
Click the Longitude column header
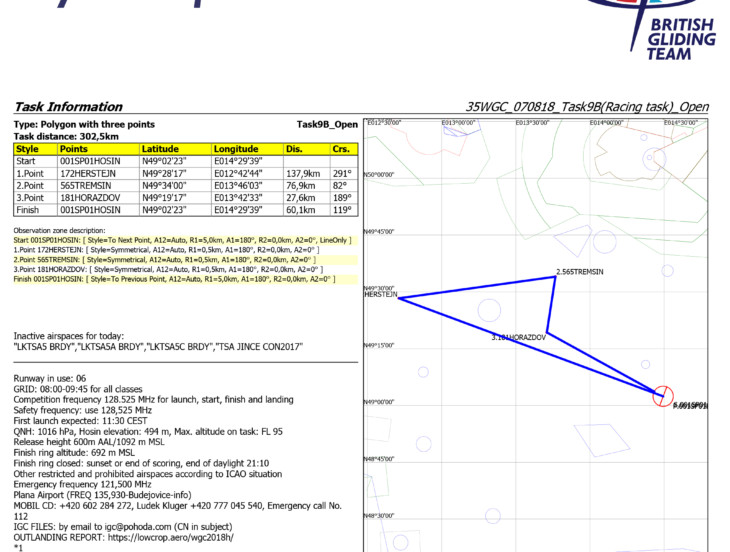pos(236,149)
